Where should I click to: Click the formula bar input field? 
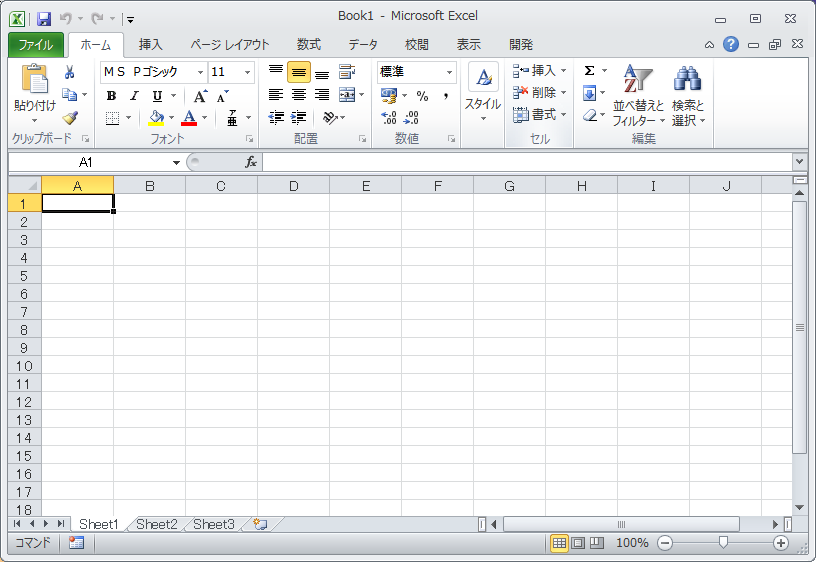pos(528,162)
